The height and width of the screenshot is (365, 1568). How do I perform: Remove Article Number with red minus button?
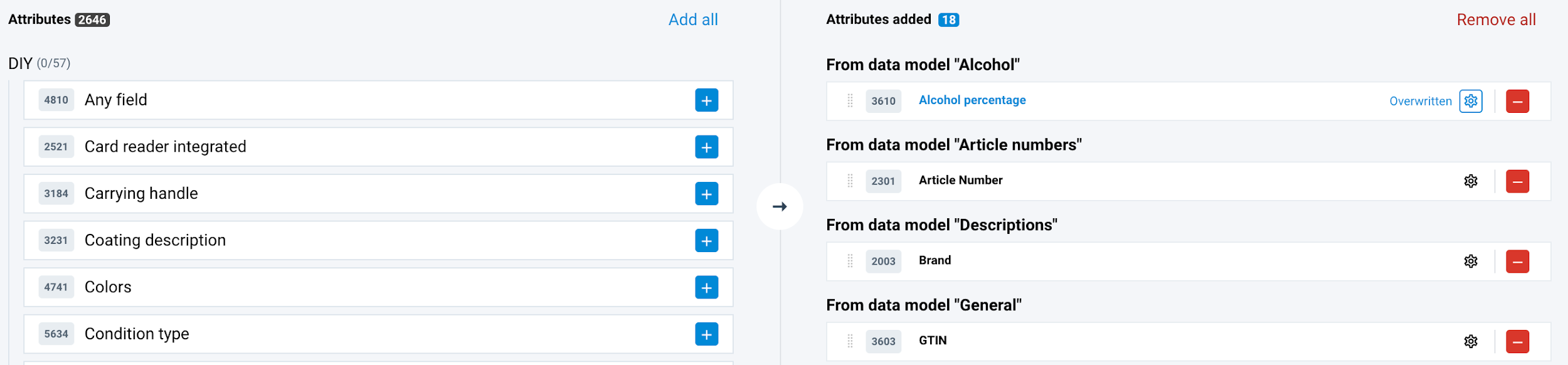pyautogui.click(x=1517, y=181)
